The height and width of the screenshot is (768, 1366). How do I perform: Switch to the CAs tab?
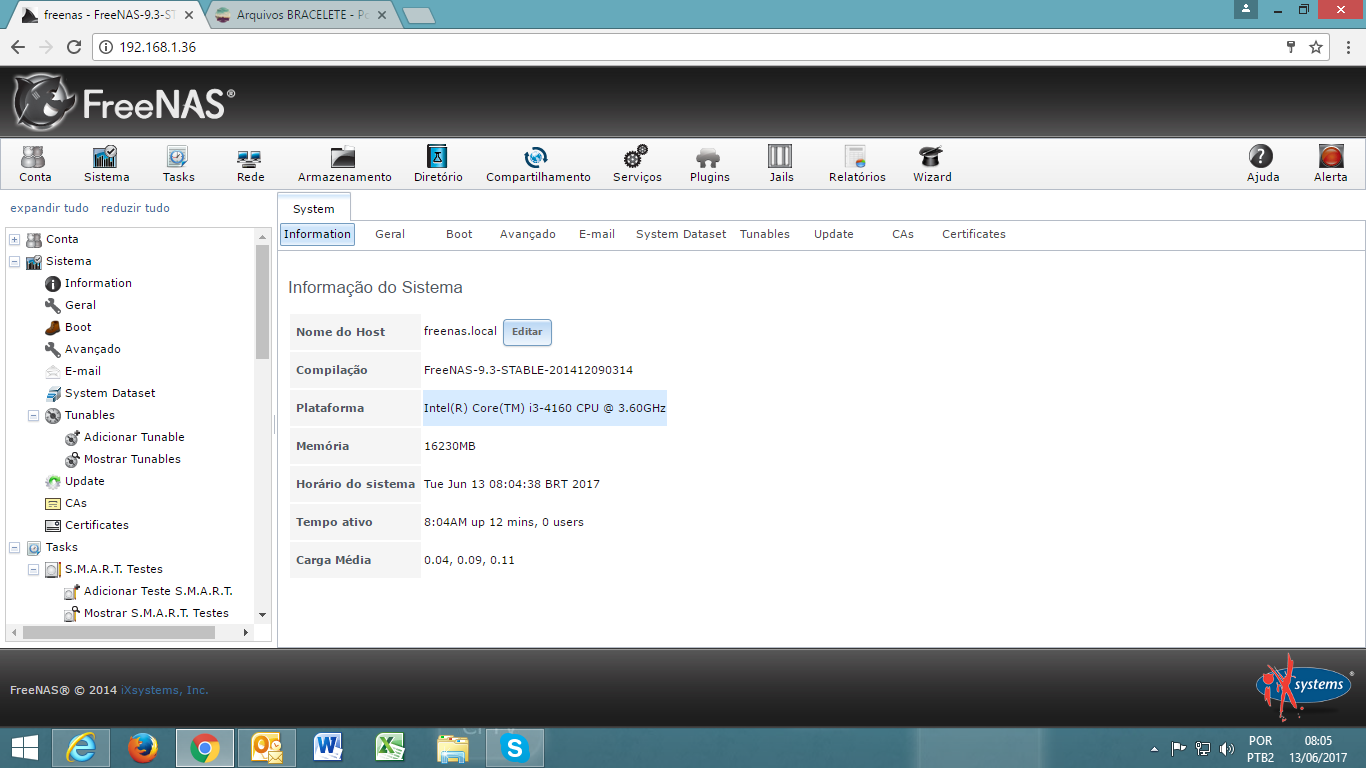coord(903,234)
